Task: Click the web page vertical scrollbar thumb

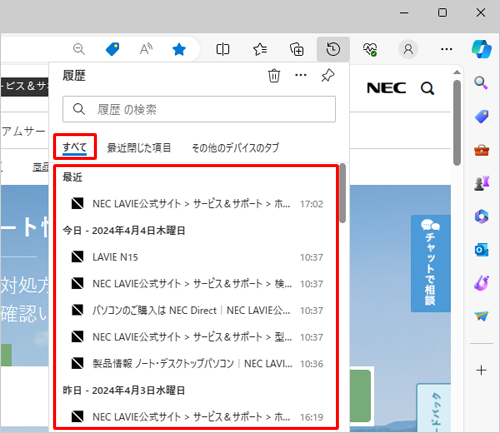Action: [x=457, y=122]
